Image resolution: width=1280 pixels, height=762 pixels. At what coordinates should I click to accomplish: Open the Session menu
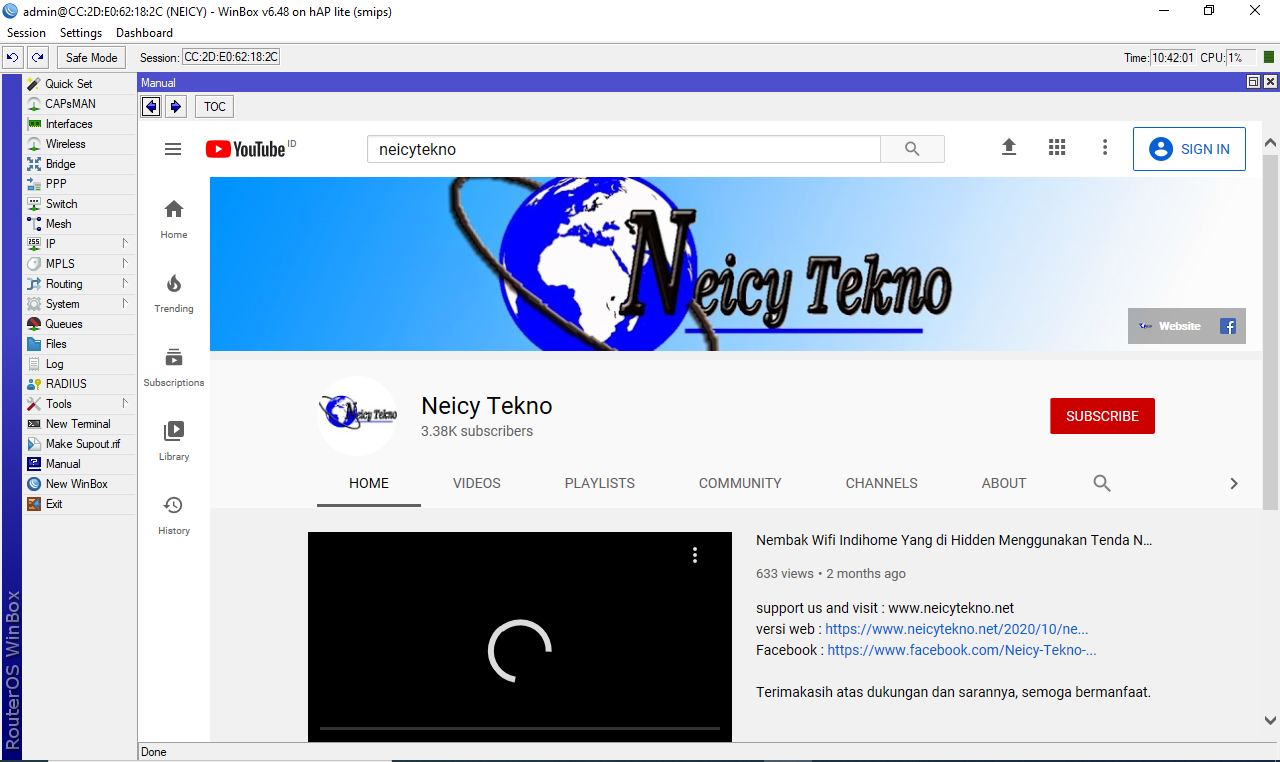pyautogui.click(x=26, y=33)
